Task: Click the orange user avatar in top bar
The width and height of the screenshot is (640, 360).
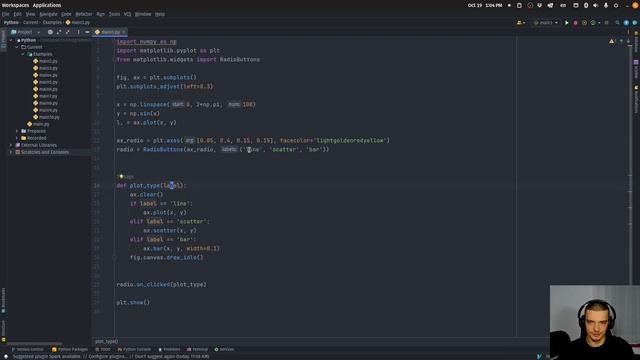Action: [x=635, y=5]
